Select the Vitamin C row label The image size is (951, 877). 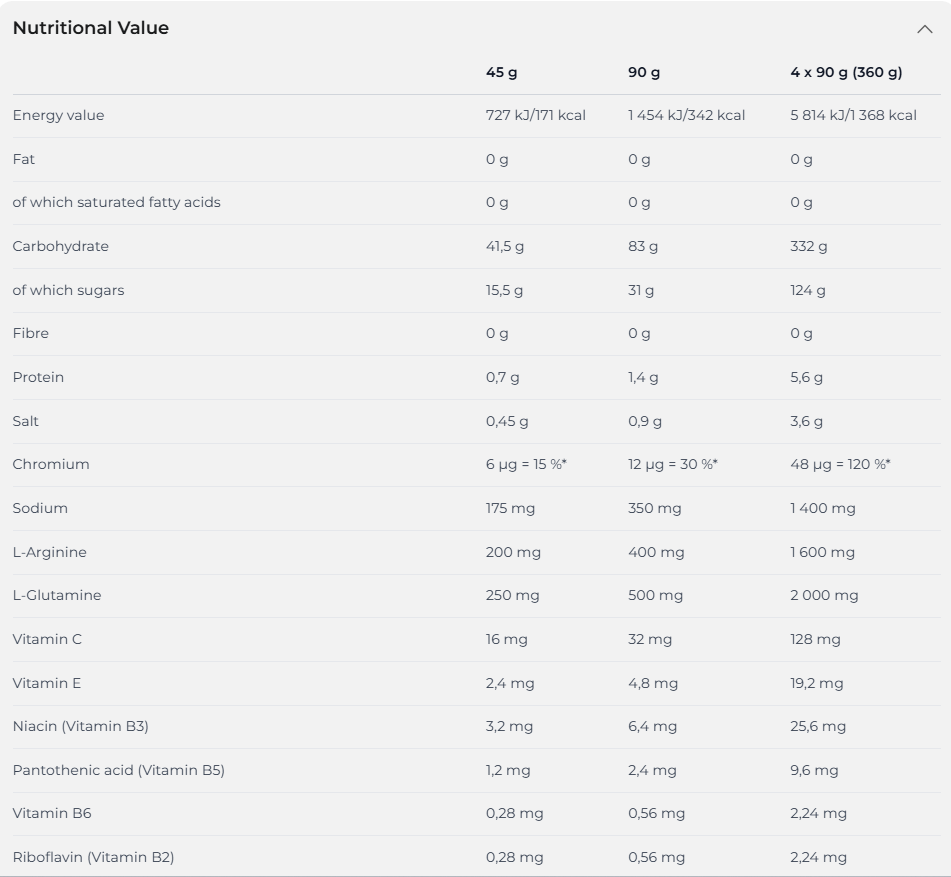47,639
